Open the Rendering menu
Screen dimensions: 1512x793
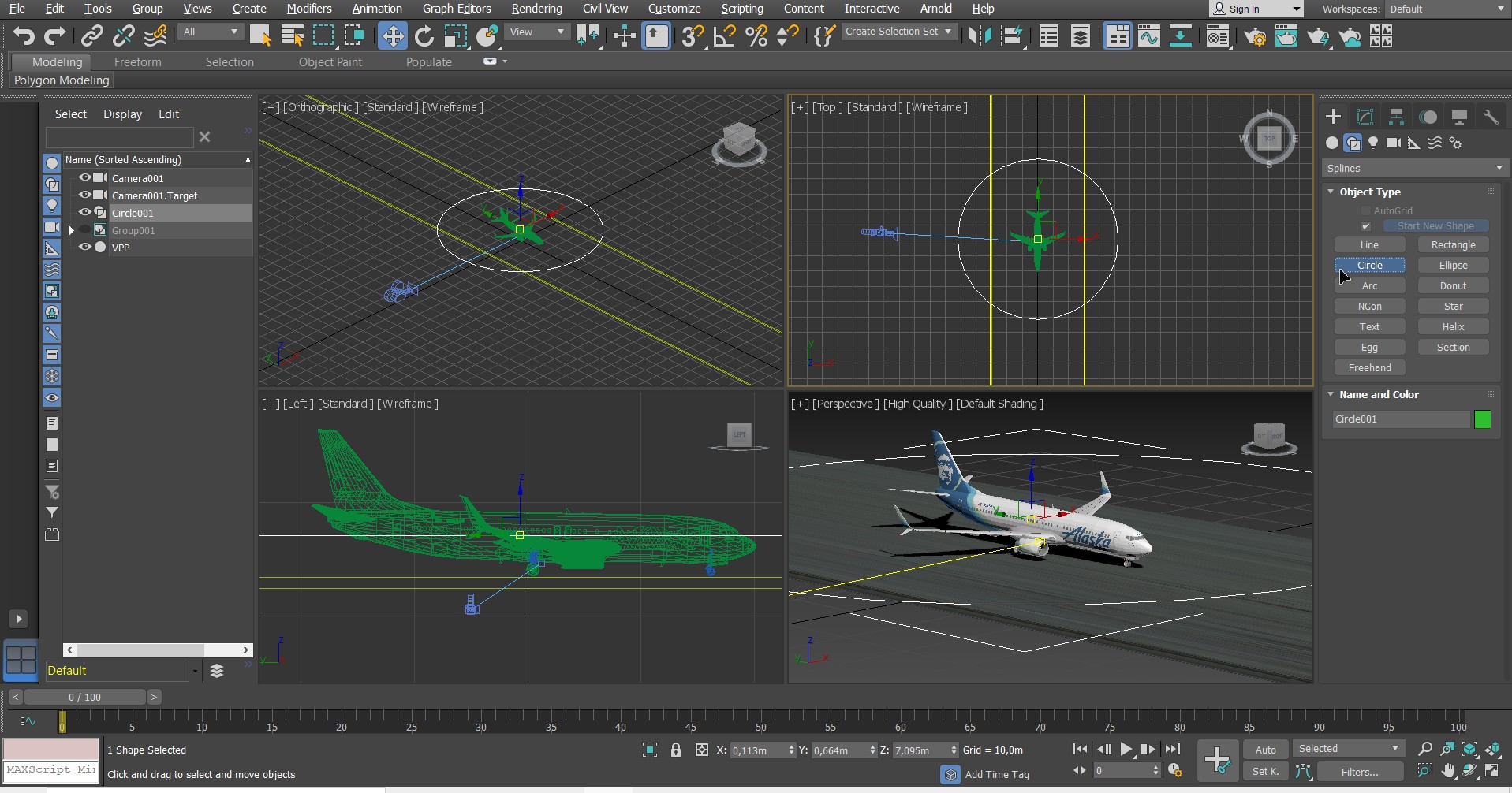tap(536, 9)
